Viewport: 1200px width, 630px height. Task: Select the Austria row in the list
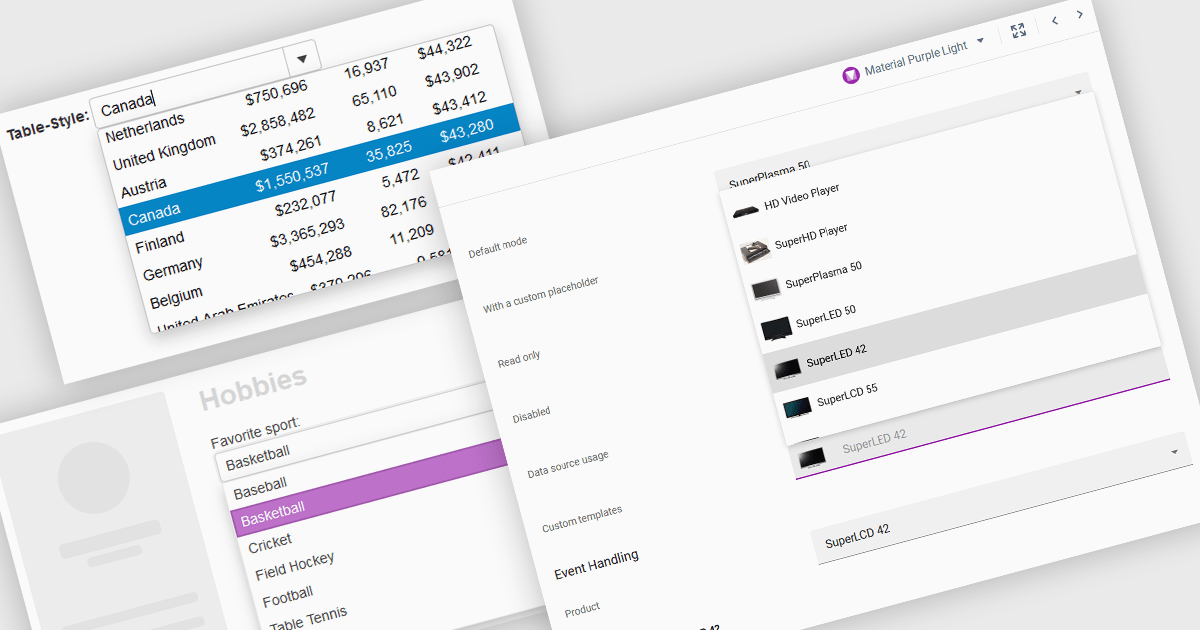point(142,187)
